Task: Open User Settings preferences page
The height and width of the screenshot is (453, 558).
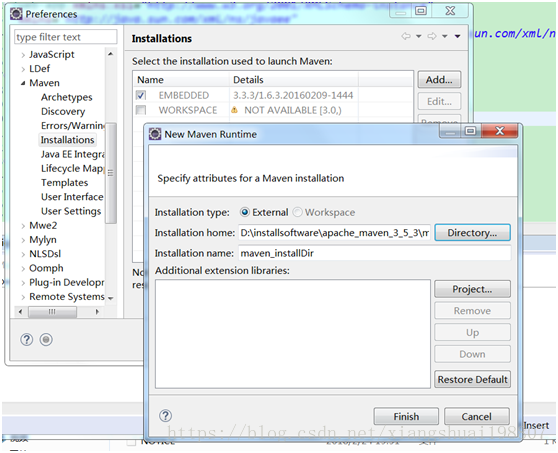Action: [x=71, y=211]
